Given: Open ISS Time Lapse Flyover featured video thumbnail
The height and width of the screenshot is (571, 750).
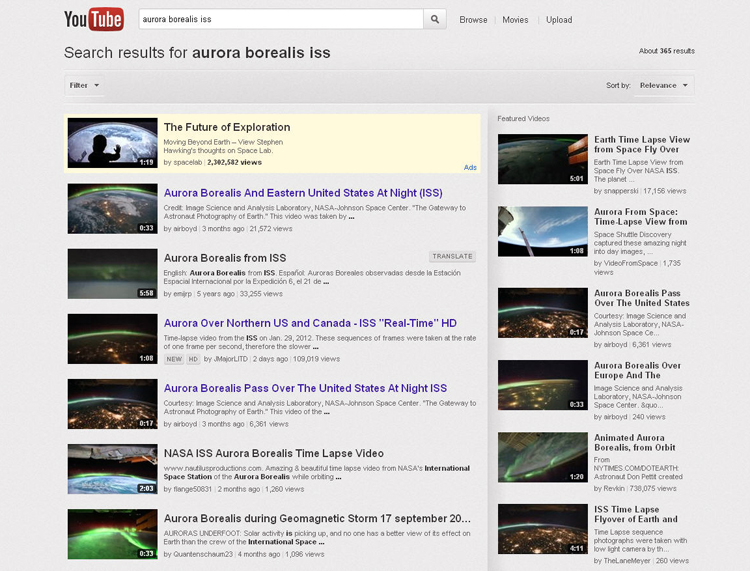Looking at the screenshot, I should pyautogui.click(x=542, y=529).
